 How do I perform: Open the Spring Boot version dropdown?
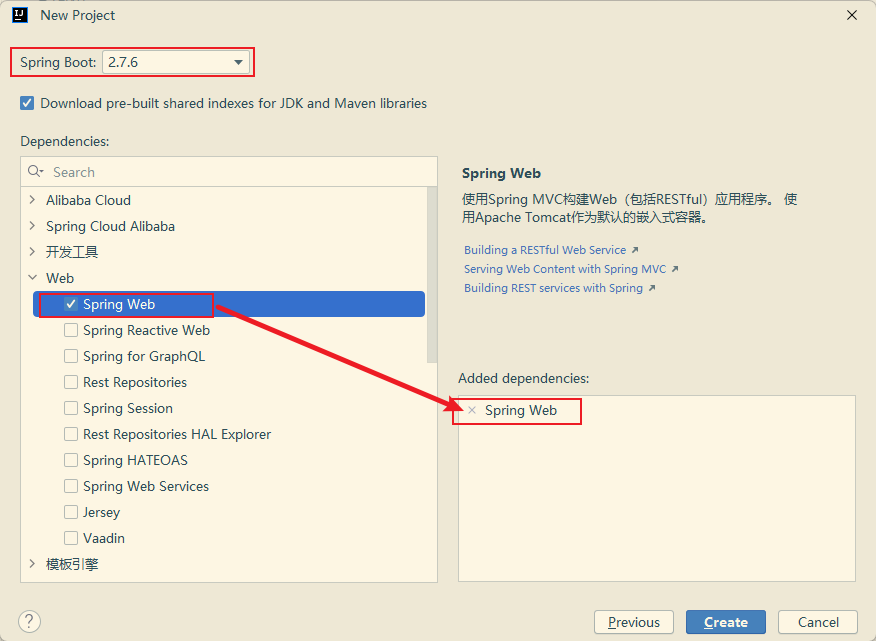175,62
